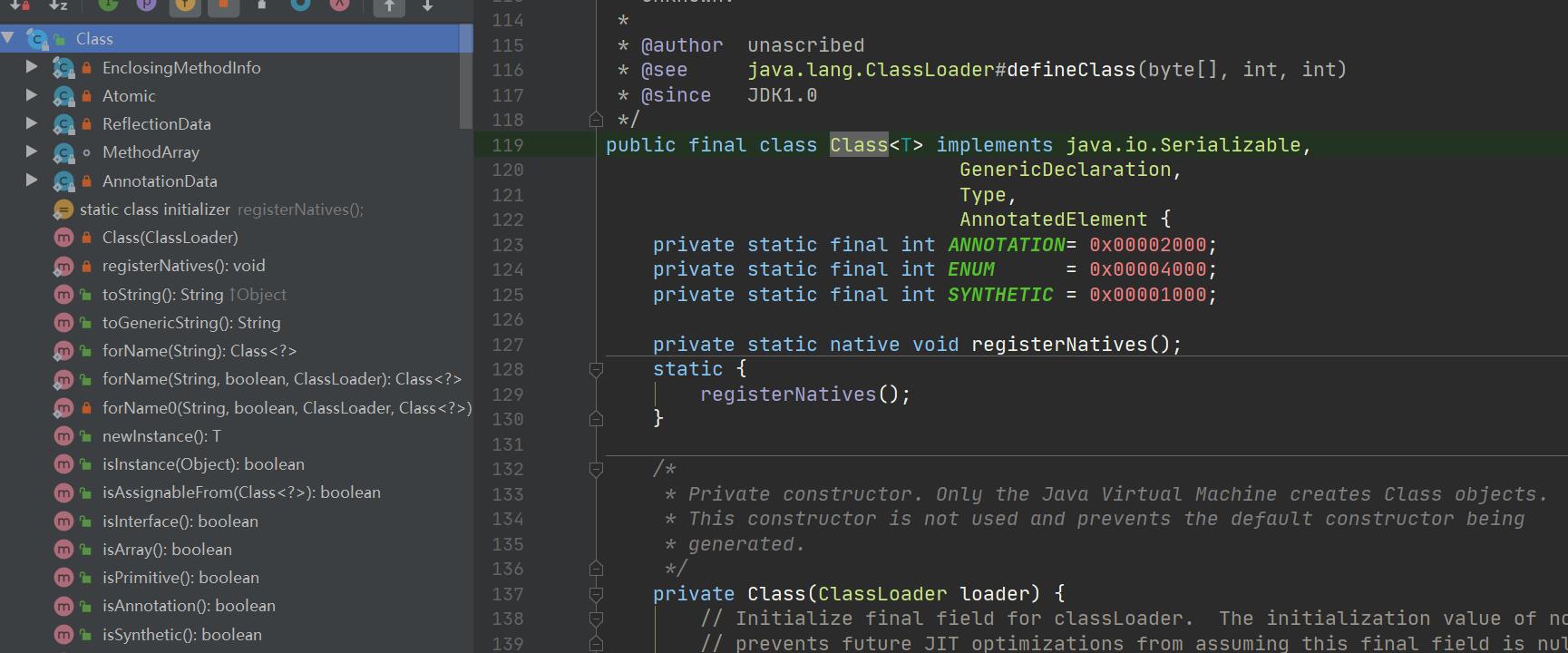Collapse static block fold marker at line 128

pyautogui.click(x=596, y=369)
